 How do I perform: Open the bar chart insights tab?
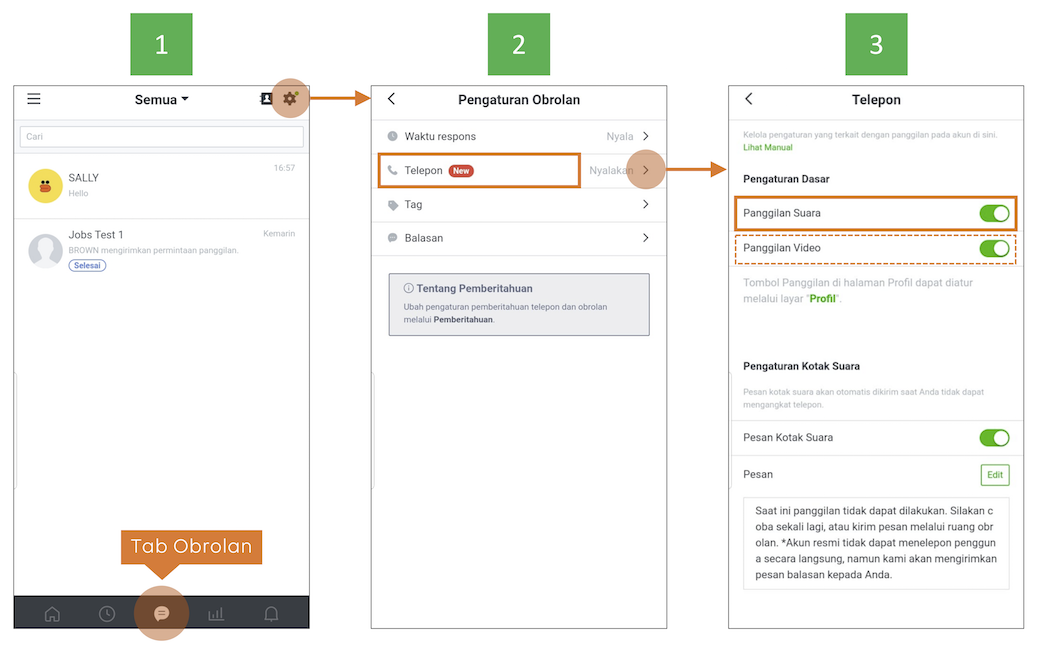216,614
